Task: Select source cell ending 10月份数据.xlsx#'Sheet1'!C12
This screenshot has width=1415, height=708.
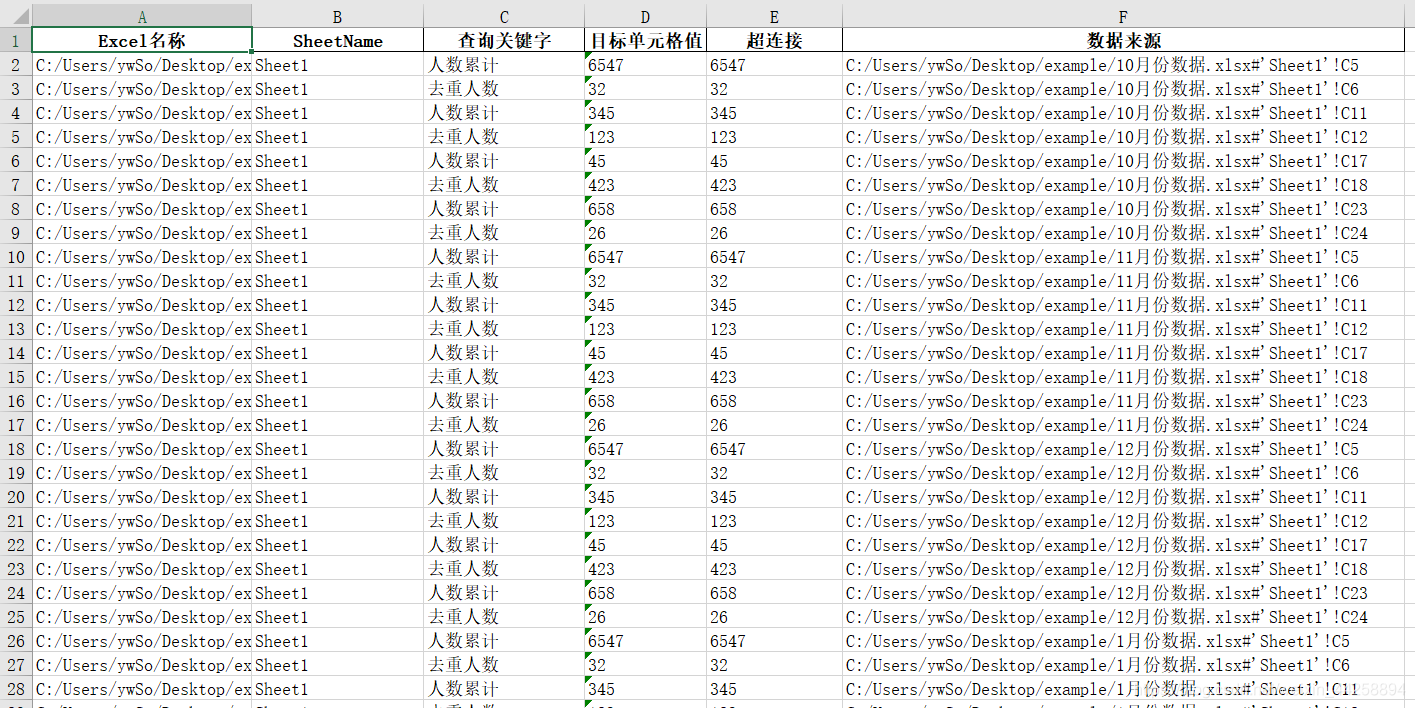Action: (1123, 137)
